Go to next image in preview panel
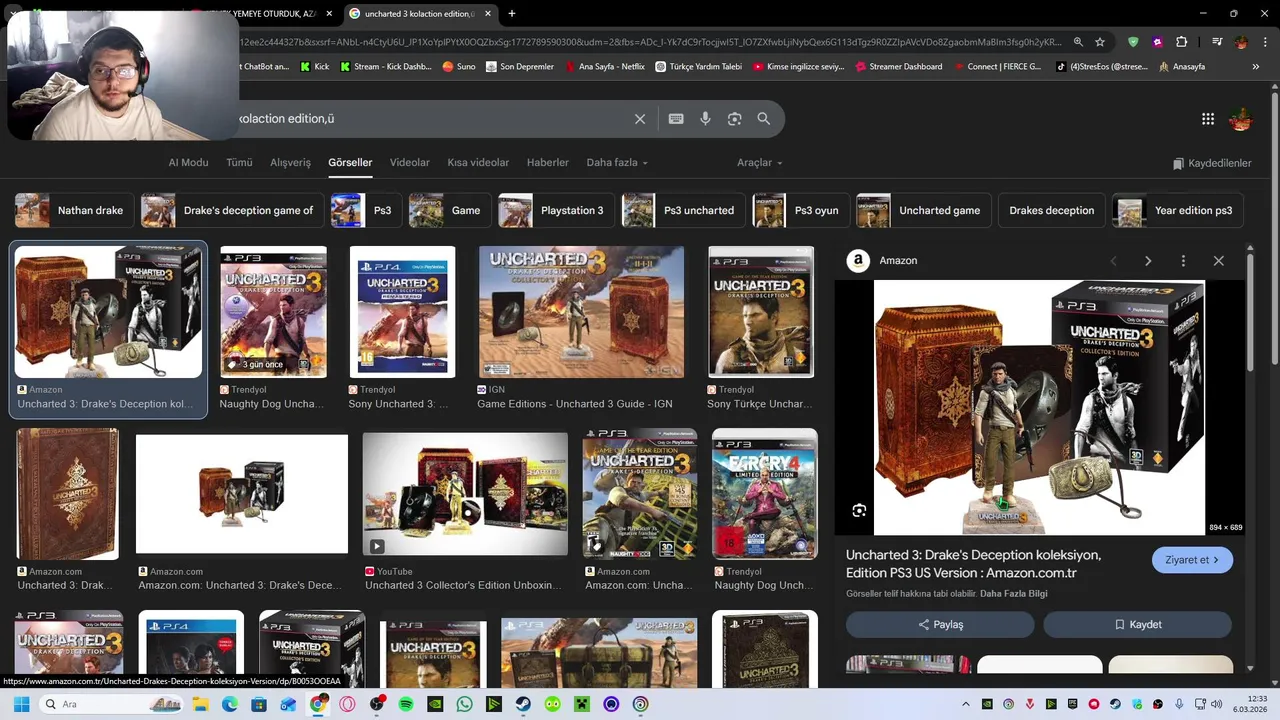Image resolution: width=1280 pixels, height=720 pixels. (x=1148, y=261)
